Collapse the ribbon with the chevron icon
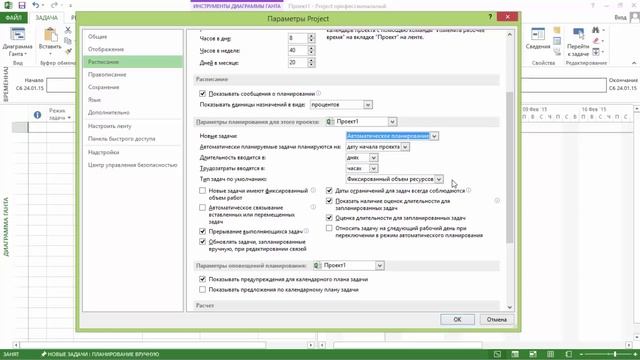Screen dimensions: 640x360 click(634, 63)
